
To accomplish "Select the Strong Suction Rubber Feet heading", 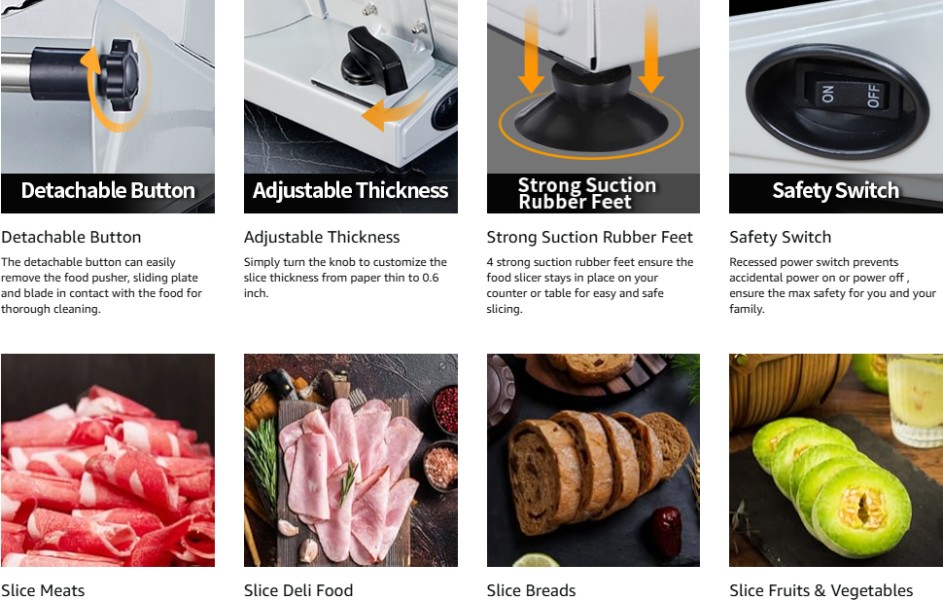I will click(x=589, y=237).
